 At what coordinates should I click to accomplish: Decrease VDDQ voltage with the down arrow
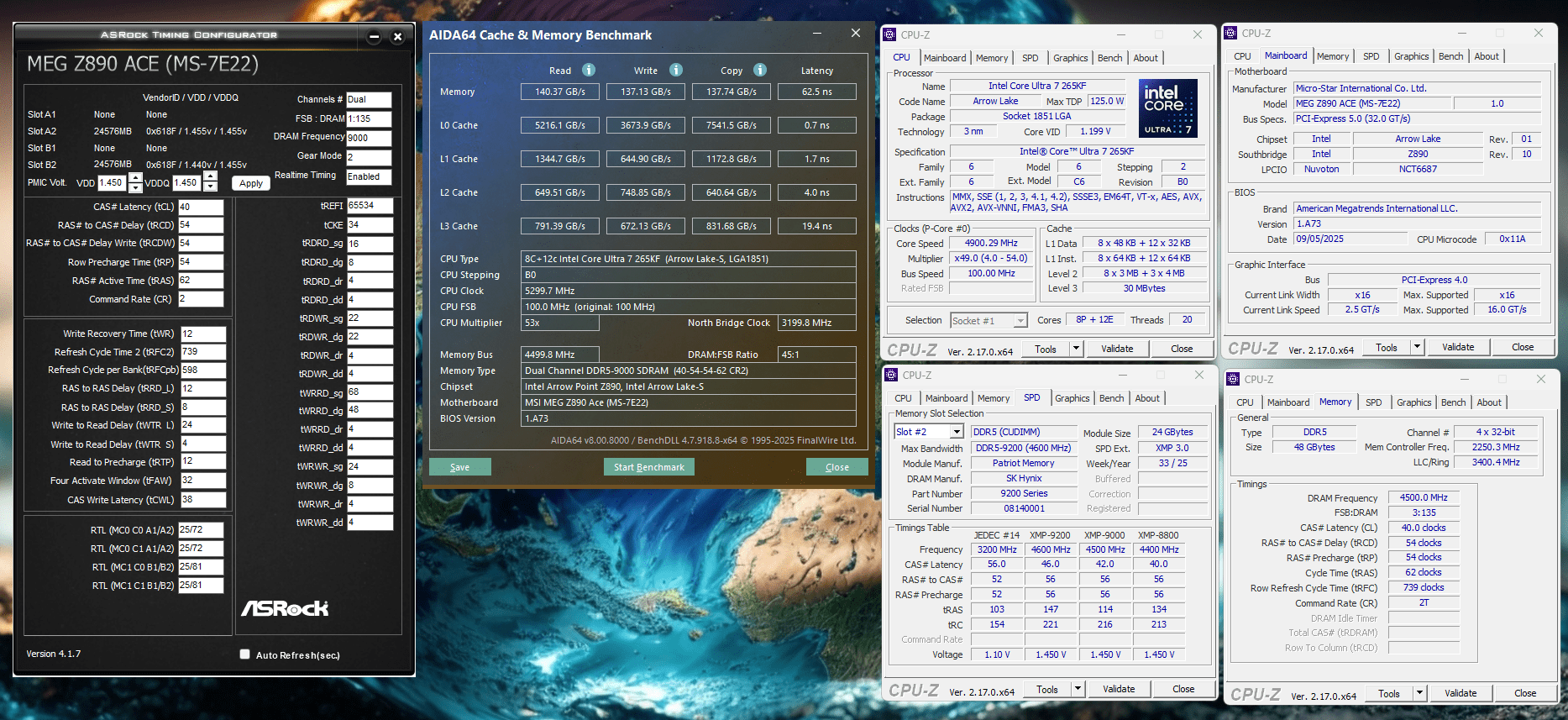pyautogui.click(x=211, y=187)
